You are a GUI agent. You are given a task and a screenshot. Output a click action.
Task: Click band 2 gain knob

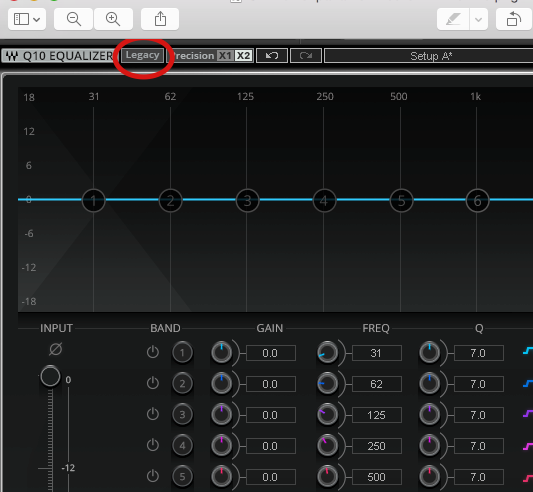222,384
